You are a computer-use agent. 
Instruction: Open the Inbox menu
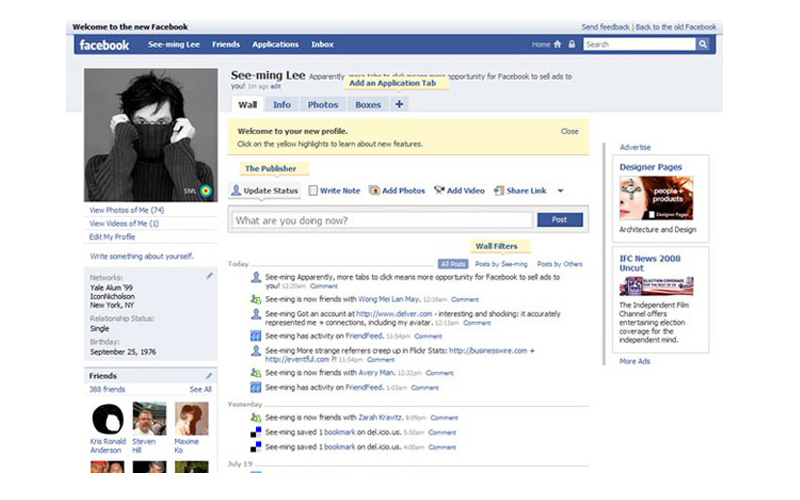(322, 44)
